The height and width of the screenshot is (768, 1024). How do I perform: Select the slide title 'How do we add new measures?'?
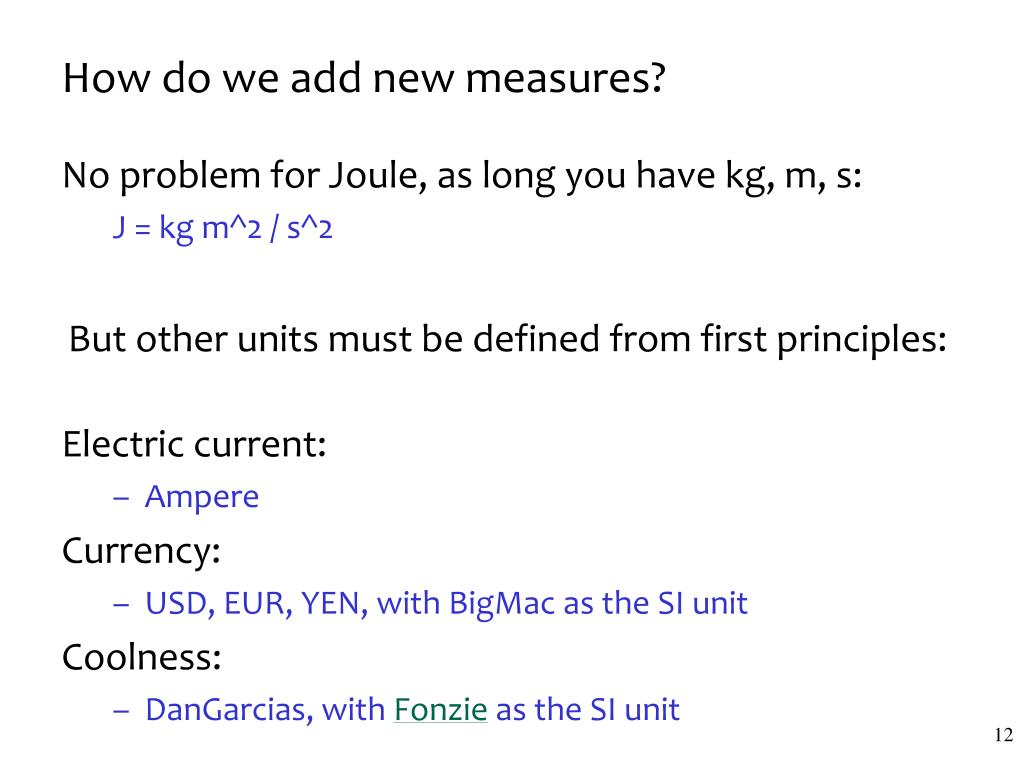point(364,78)
